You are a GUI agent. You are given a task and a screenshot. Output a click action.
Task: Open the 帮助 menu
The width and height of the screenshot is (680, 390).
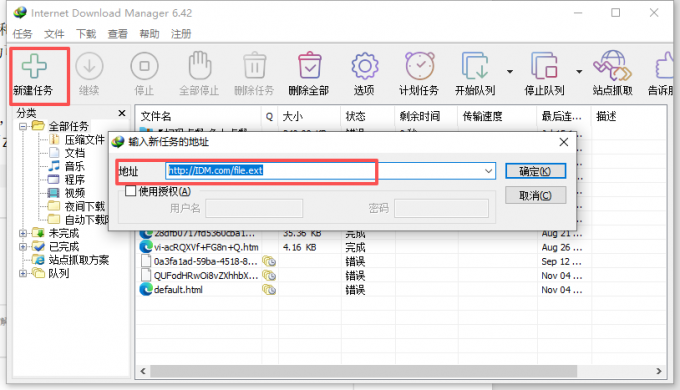149,34
